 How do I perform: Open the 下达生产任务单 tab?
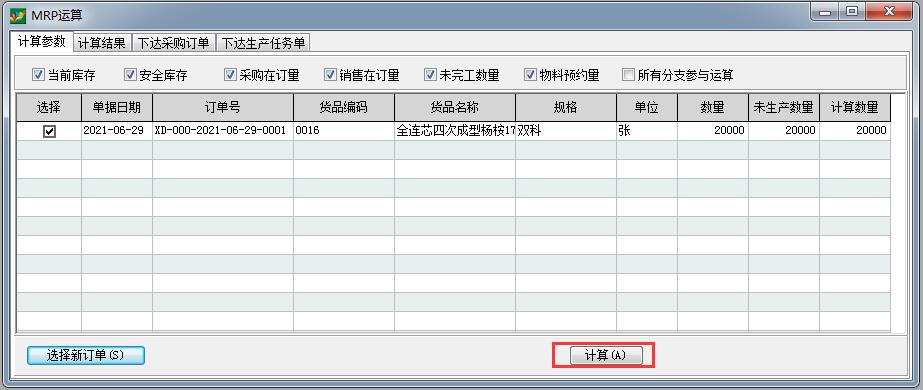coord(263,44)
